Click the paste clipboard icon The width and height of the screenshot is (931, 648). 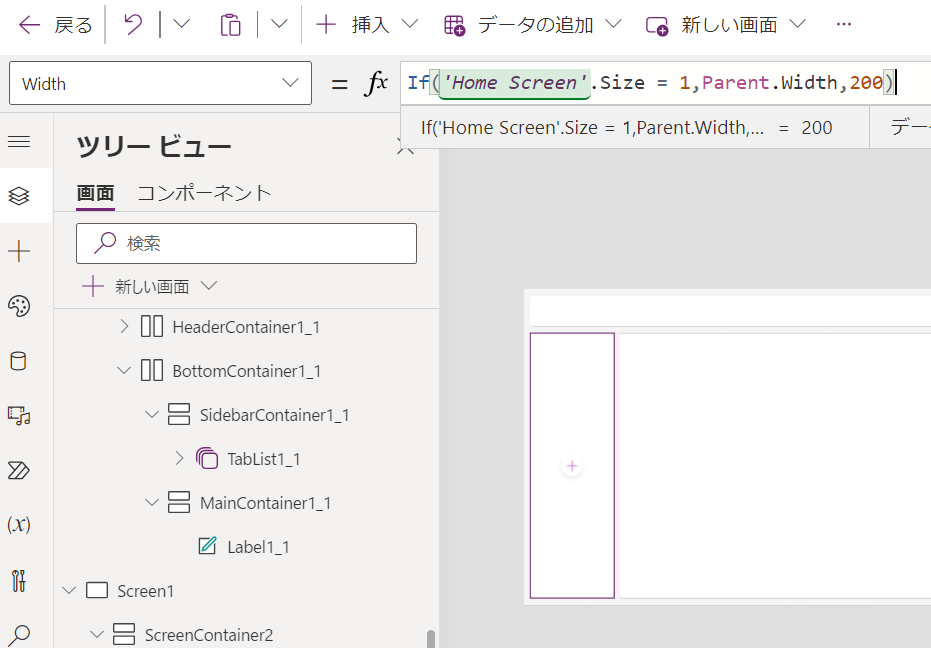(230, 25)
